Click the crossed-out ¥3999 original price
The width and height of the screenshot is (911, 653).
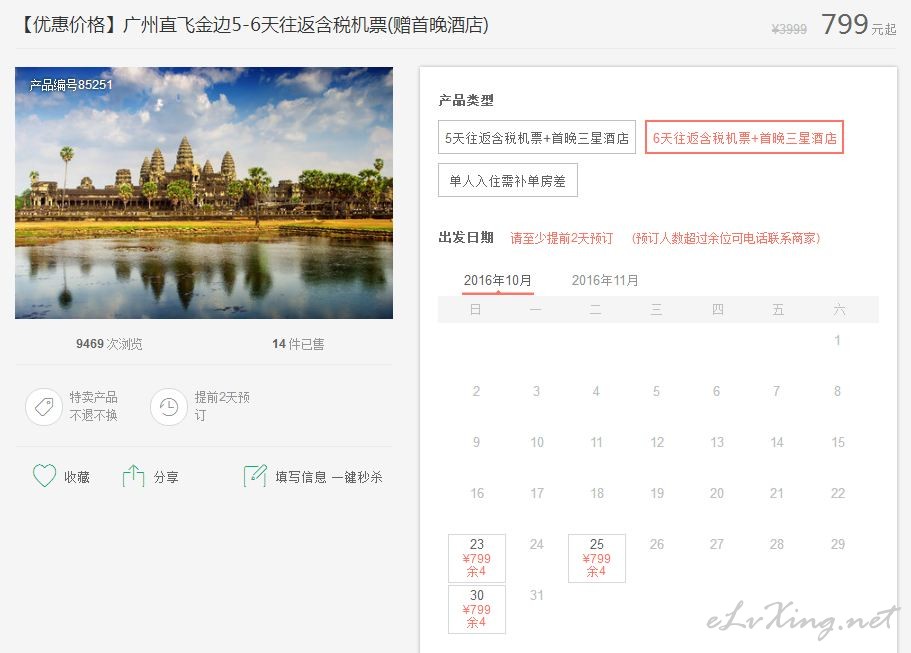point(789,29)
